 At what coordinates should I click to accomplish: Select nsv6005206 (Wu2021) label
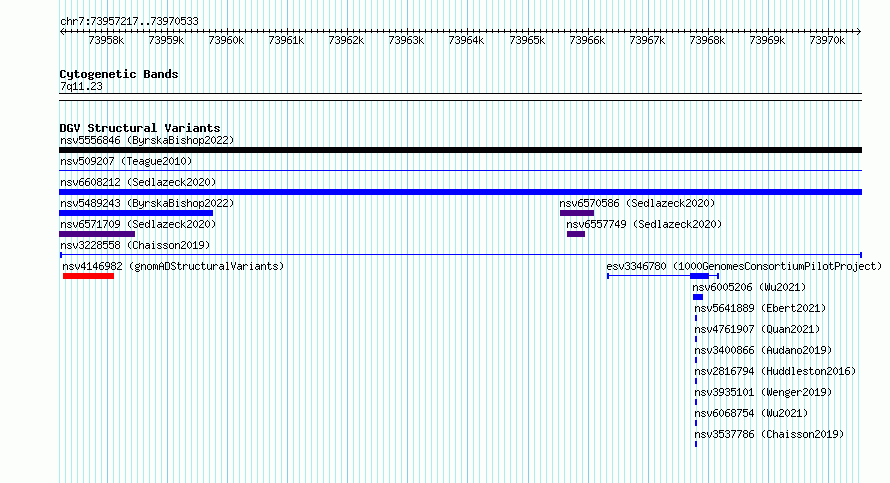pos(749,287)
